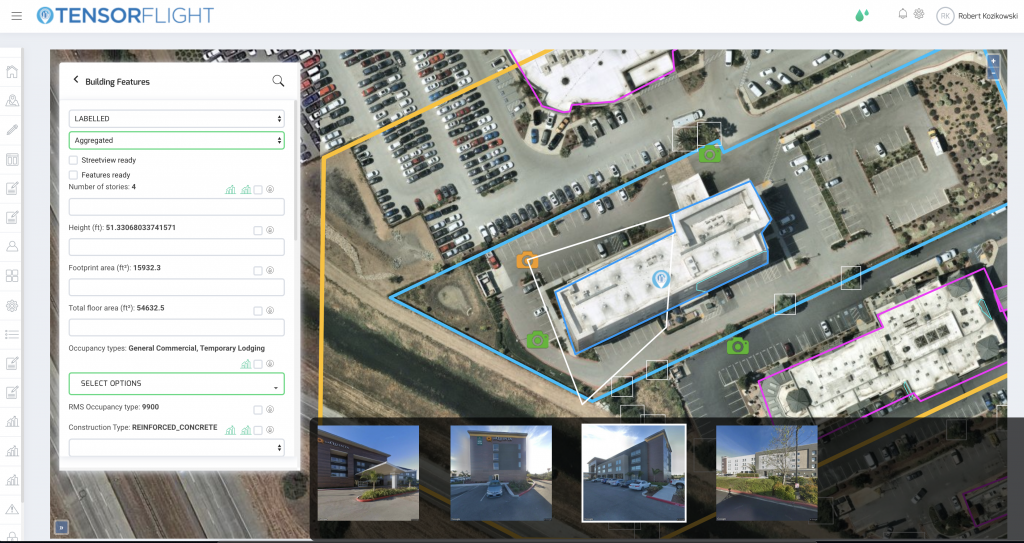Open the header settings gear icon
Image resolution: width=1024 pixels, height=543 pixels.
919,14
